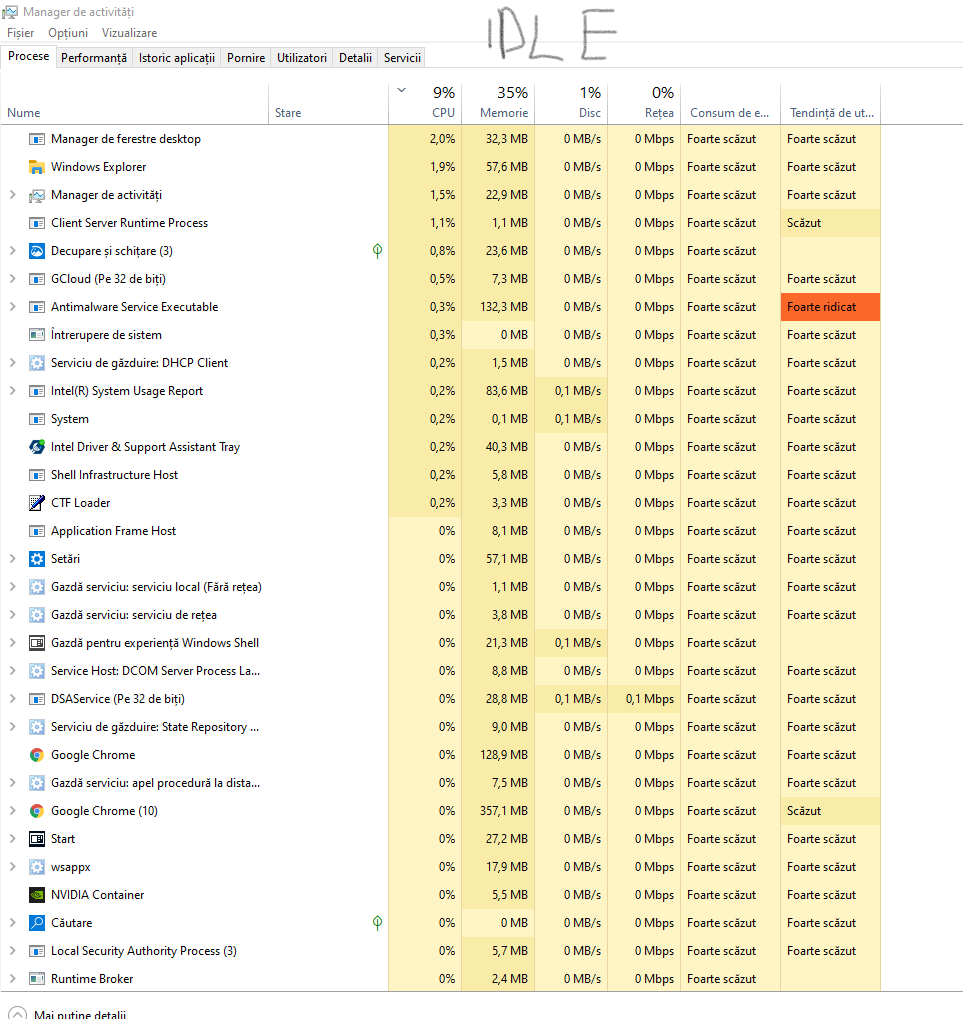Image resolution: width=963 pixels, height=1019 pixels.
Task: Select the Client Server Runtime Process row
Action: [441, 223]
